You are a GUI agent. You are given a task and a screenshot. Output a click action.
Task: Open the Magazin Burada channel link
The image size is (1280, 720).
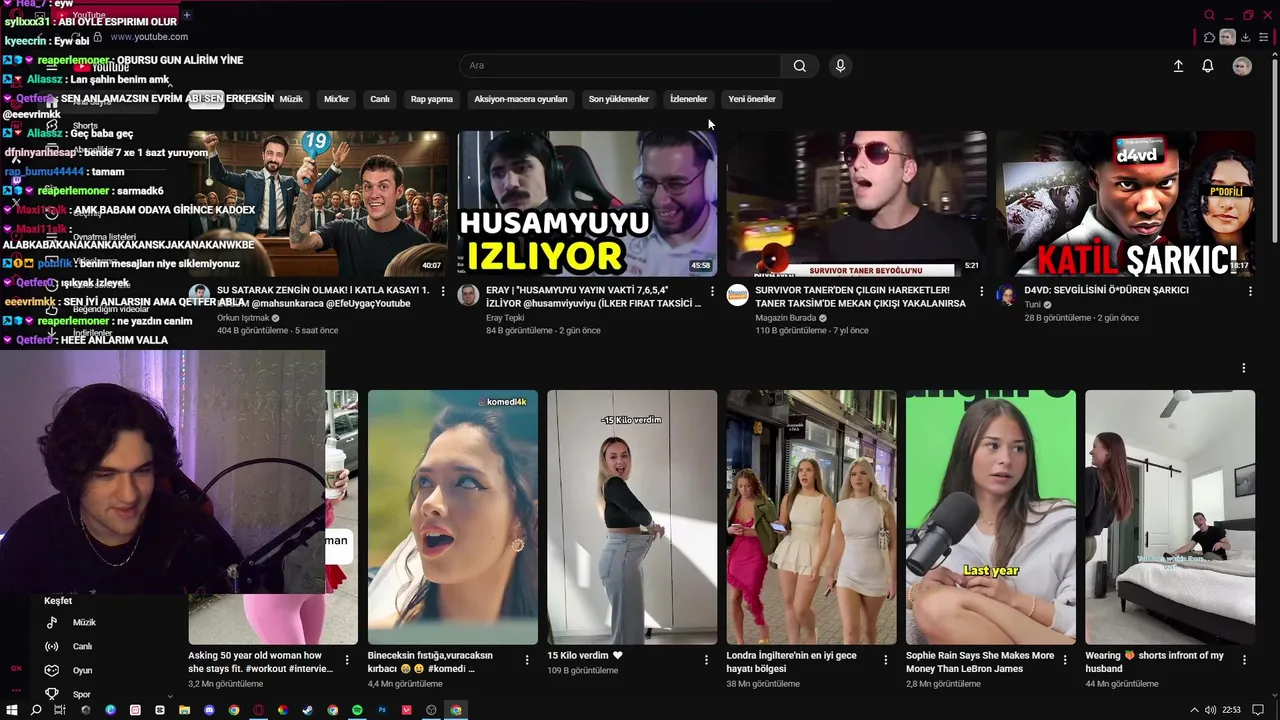tap(785, 318)
